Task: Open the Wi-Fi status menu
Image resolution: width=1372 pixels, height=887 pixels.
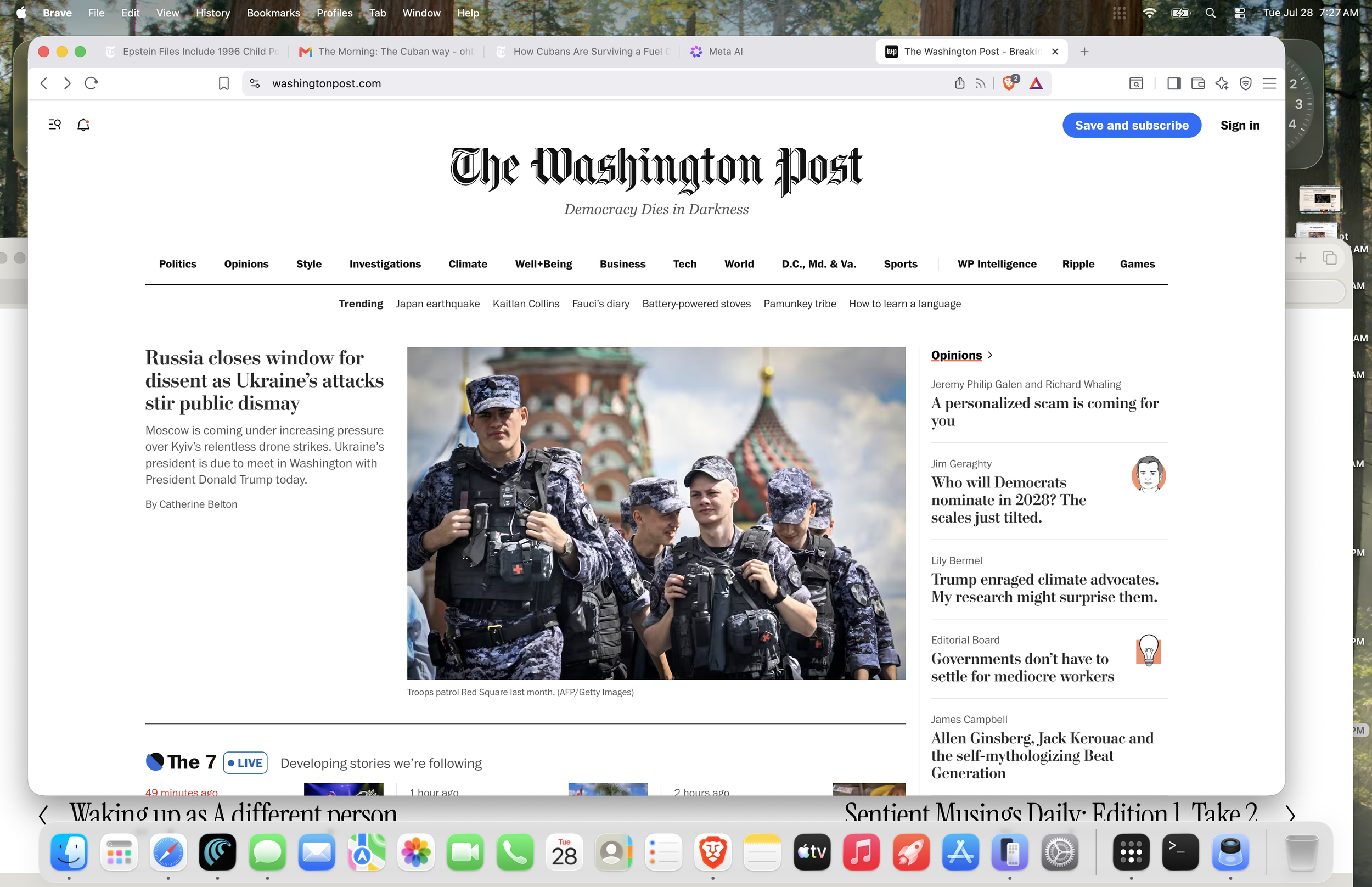Action: click(x=1149, y=13)
